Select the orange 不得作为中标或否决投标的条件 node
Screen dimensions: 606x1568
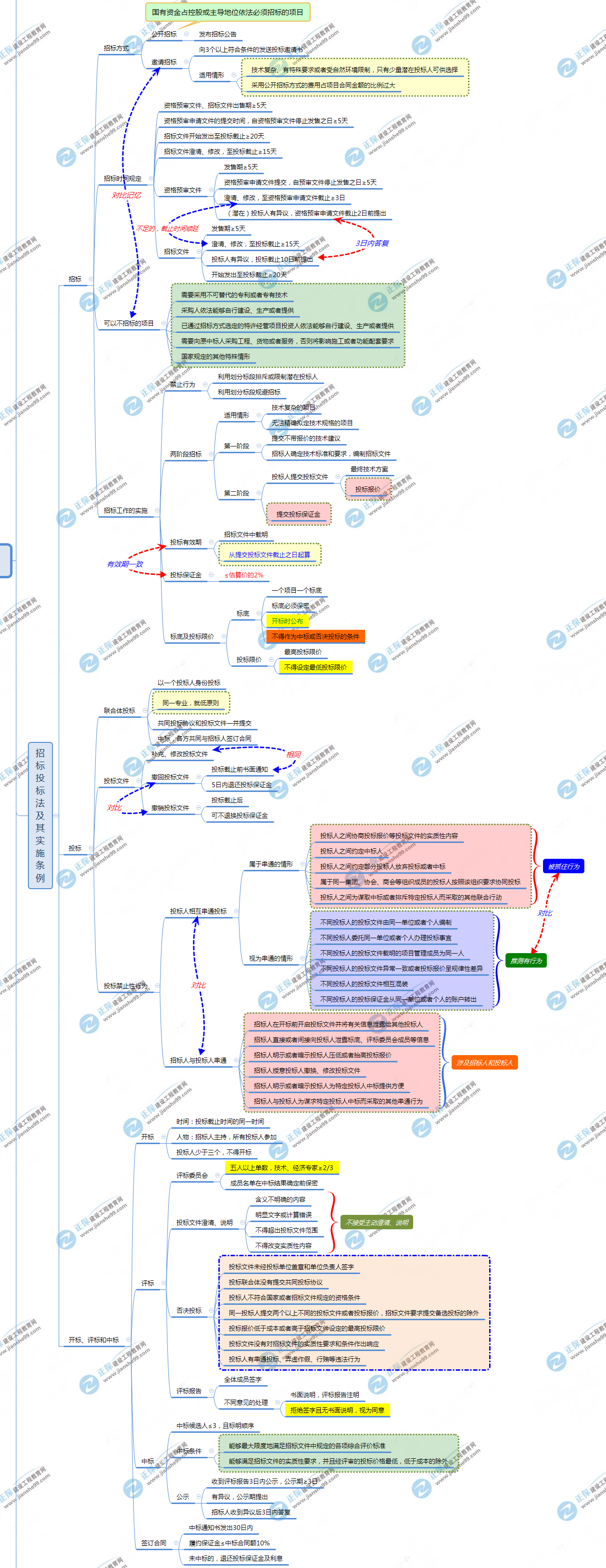click(x=315, y=637)
